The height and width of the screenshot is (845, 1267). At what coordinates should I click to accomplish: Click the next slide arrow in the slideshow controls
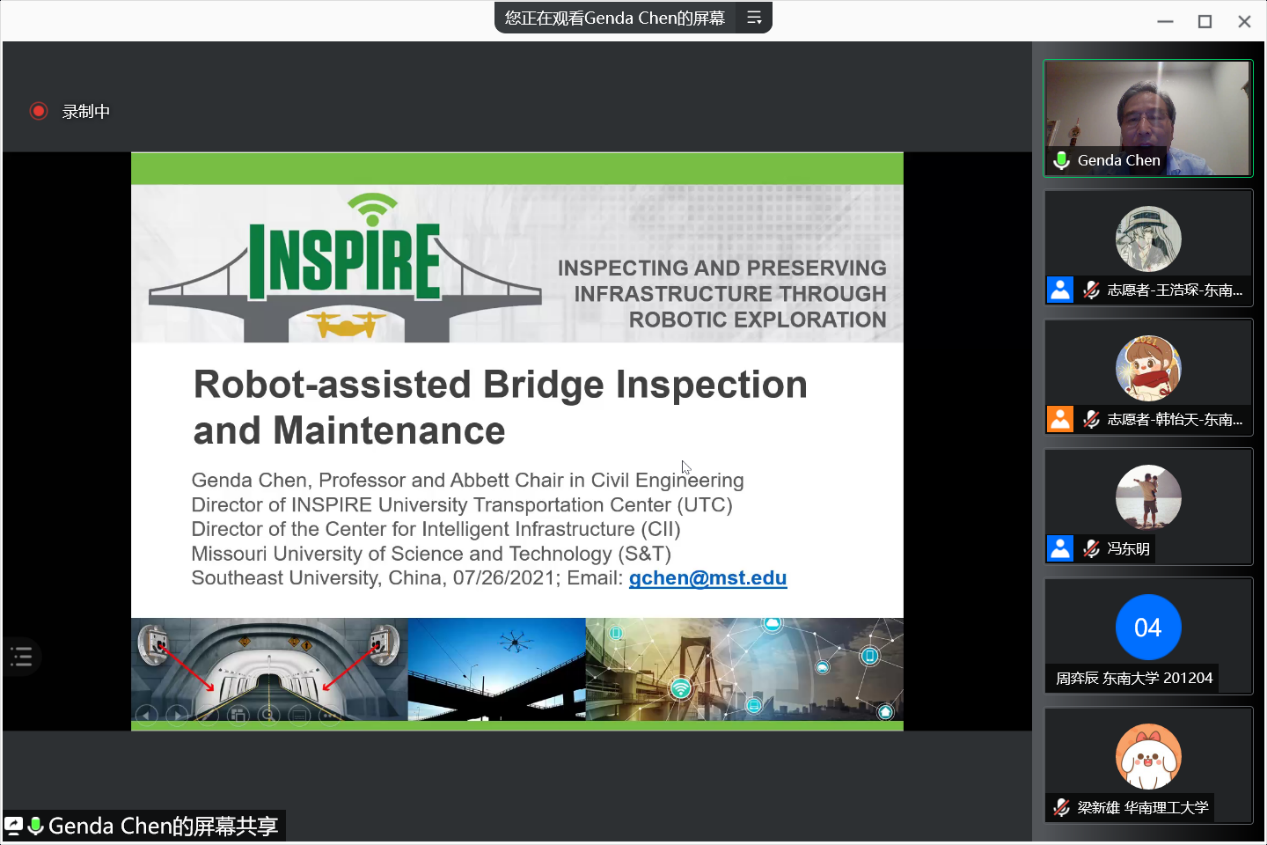click(x=177, y=714)
